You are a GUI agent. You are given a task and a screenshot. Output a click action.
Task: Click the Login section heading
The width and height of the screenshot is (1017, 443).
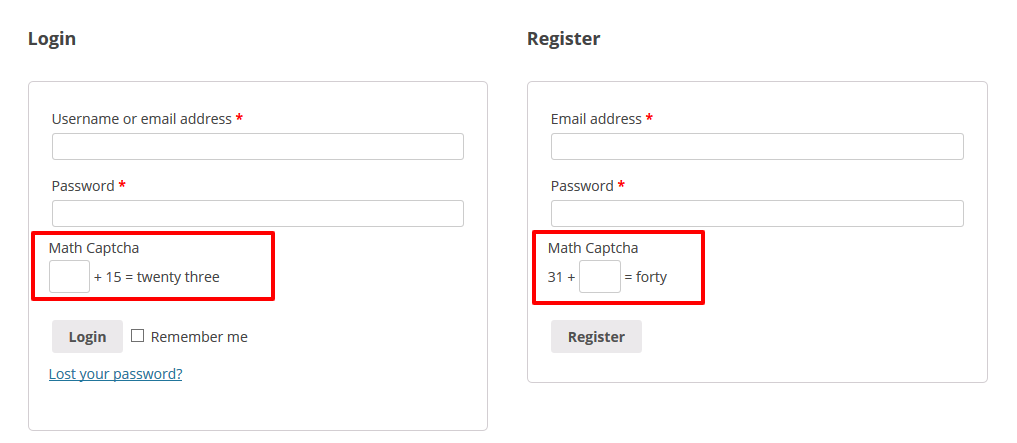point(52,39)
